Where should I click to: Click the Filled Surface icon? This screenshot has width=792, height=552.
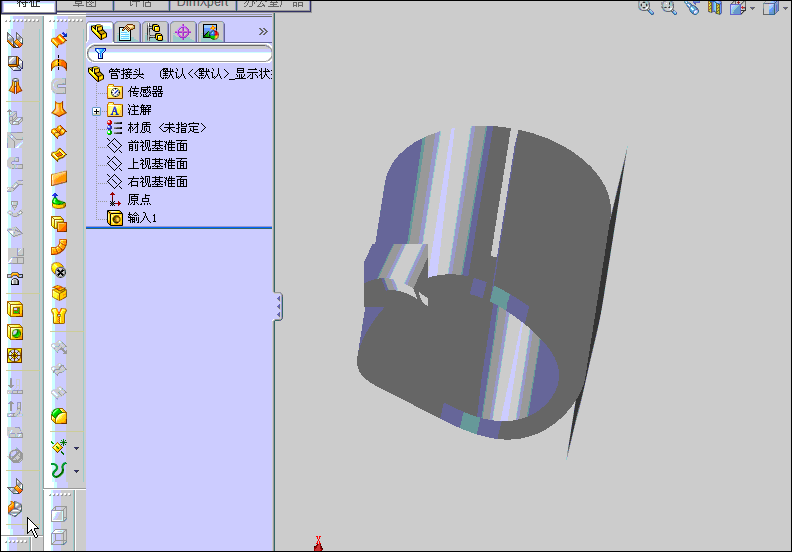click(x=59, y=155)
